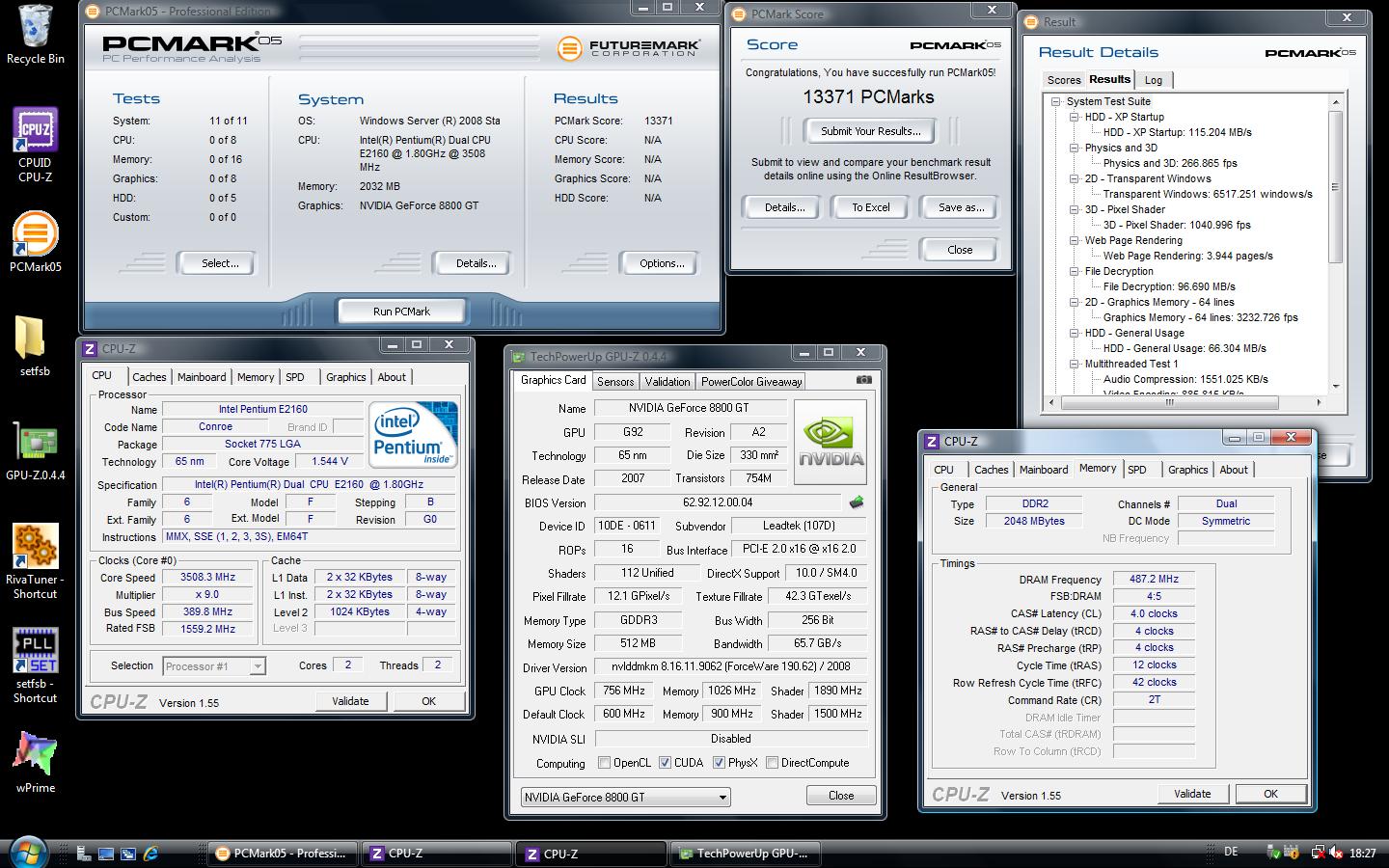Click the GPU-Z screenshot camera icon
The height and width of the screenshot is (868, 1389).
point(863,380)
